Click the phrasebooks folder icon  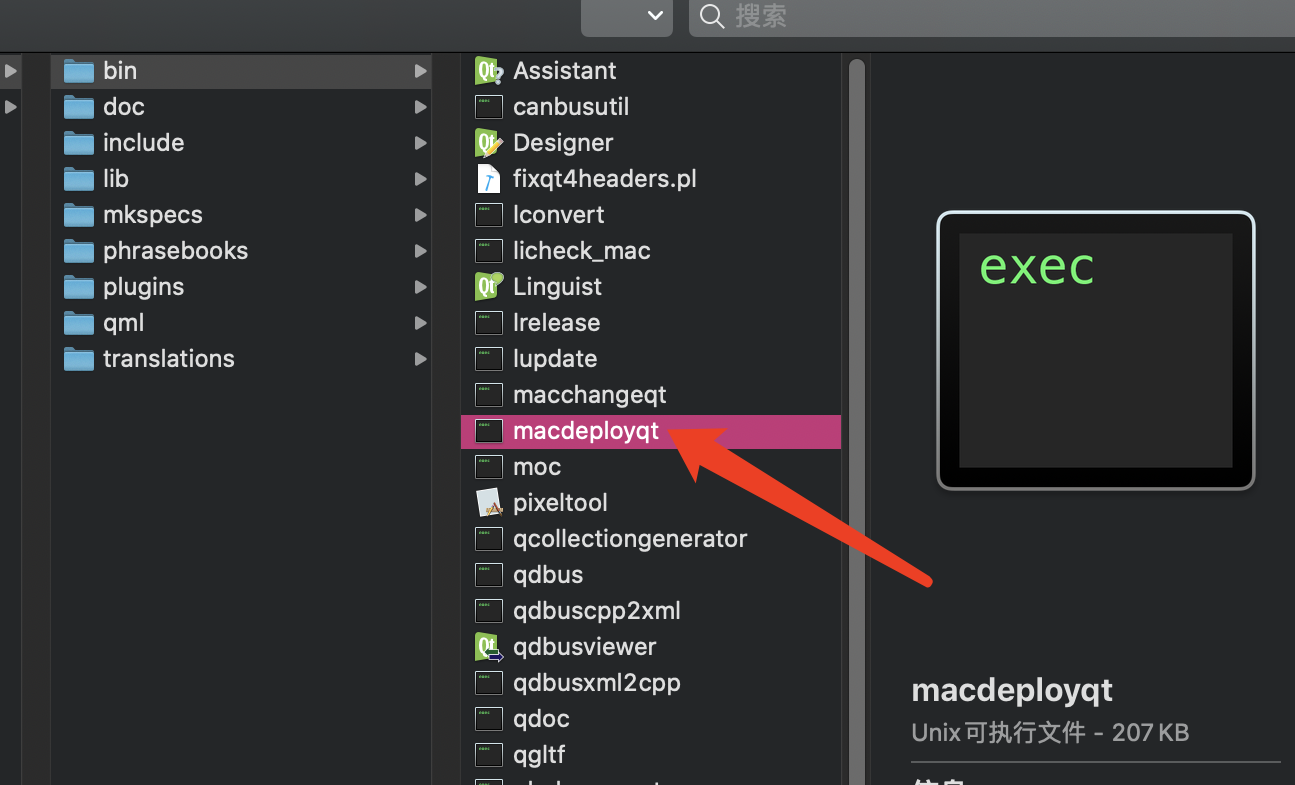(x=78, y=251)
